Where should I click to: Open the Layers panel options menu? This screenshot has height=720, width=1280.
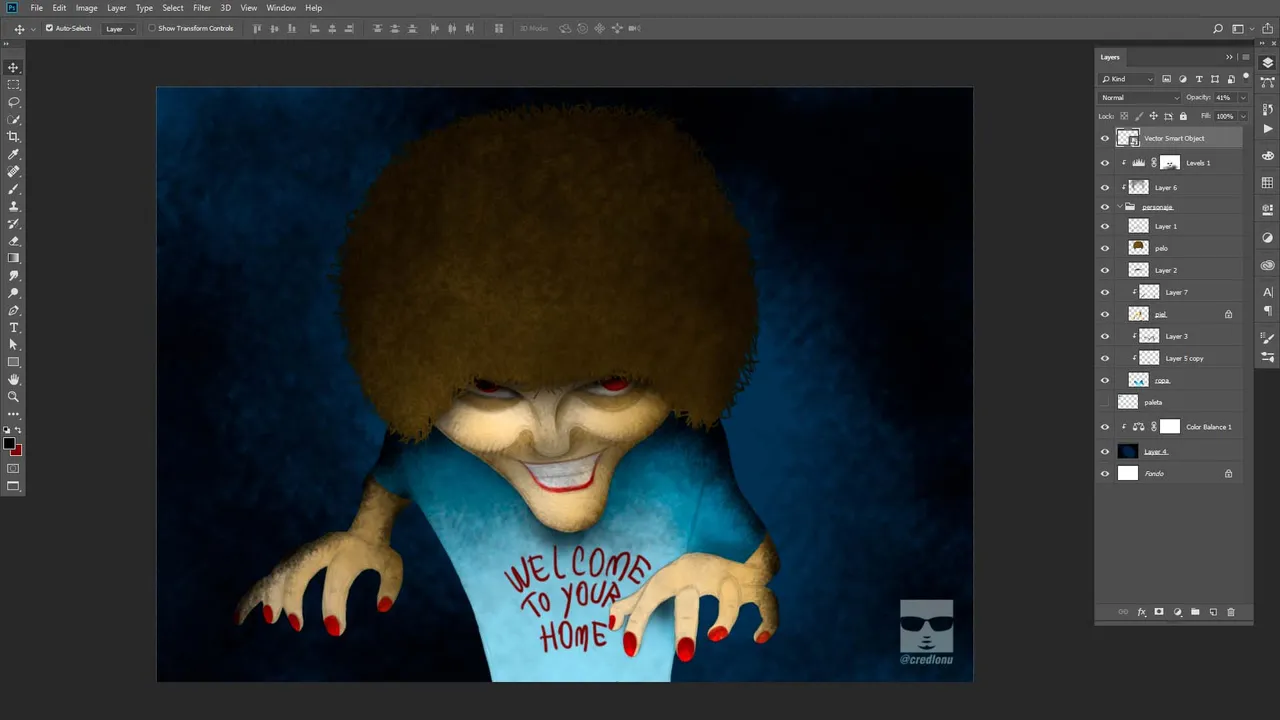coord(1245,57)
